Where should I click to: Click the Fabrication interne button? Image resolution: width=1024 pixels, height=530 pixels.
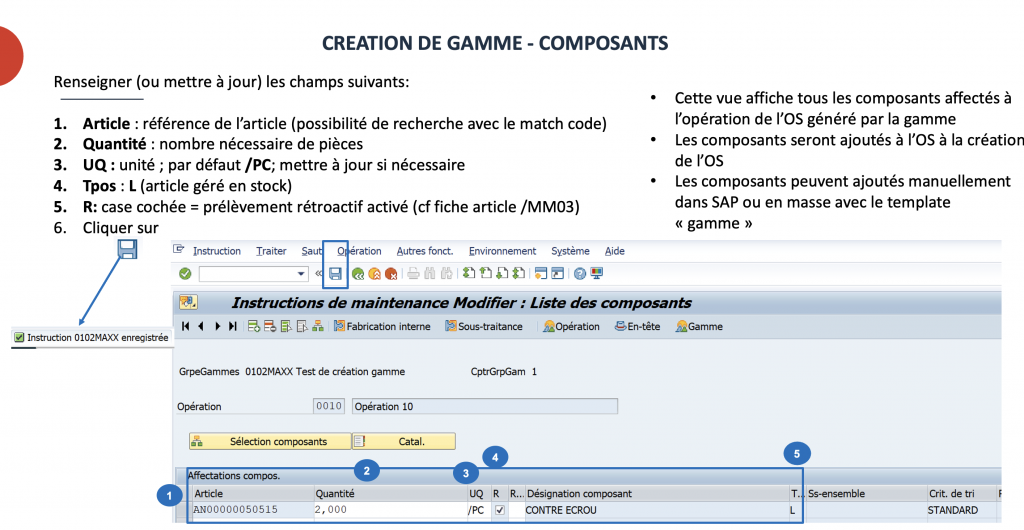click(382, 326)
